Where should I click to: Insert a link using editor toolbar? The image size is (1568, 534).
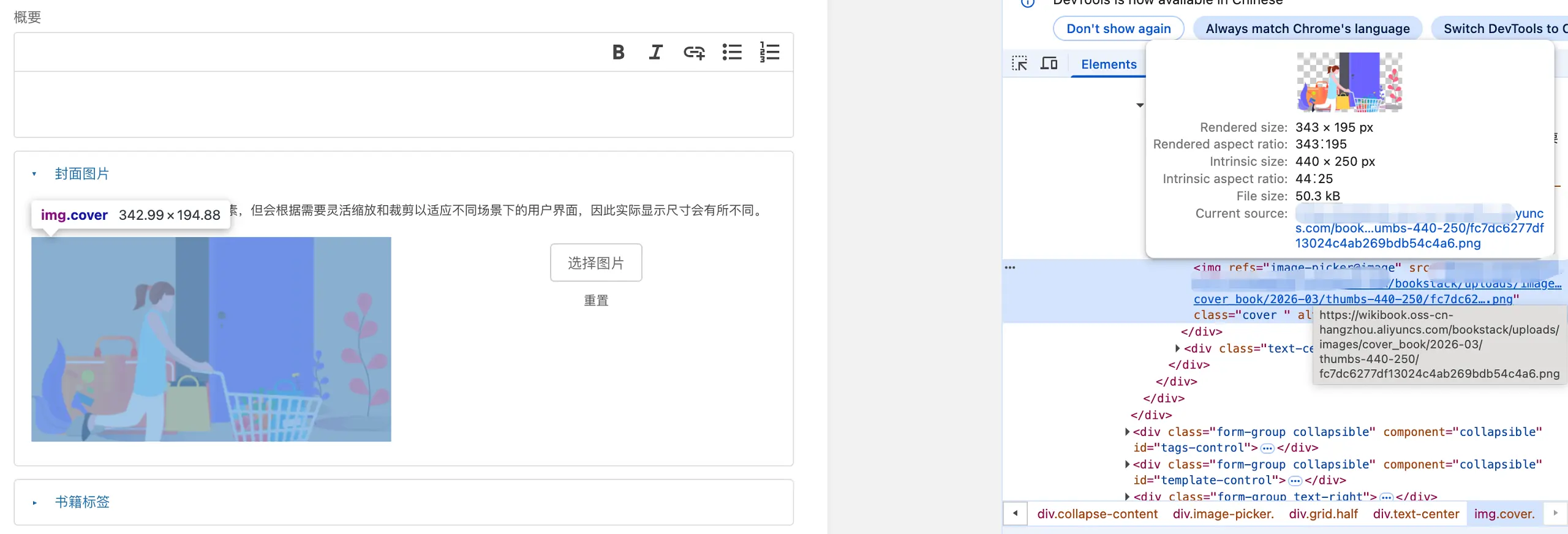[693, 53]
